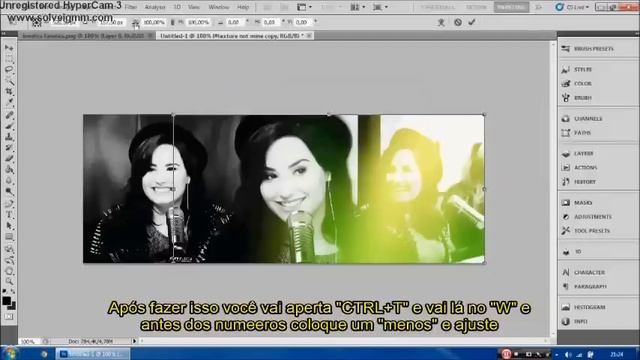Open the Layers panel
Screen dimensions: 640x360
click(x=578, y=154)
